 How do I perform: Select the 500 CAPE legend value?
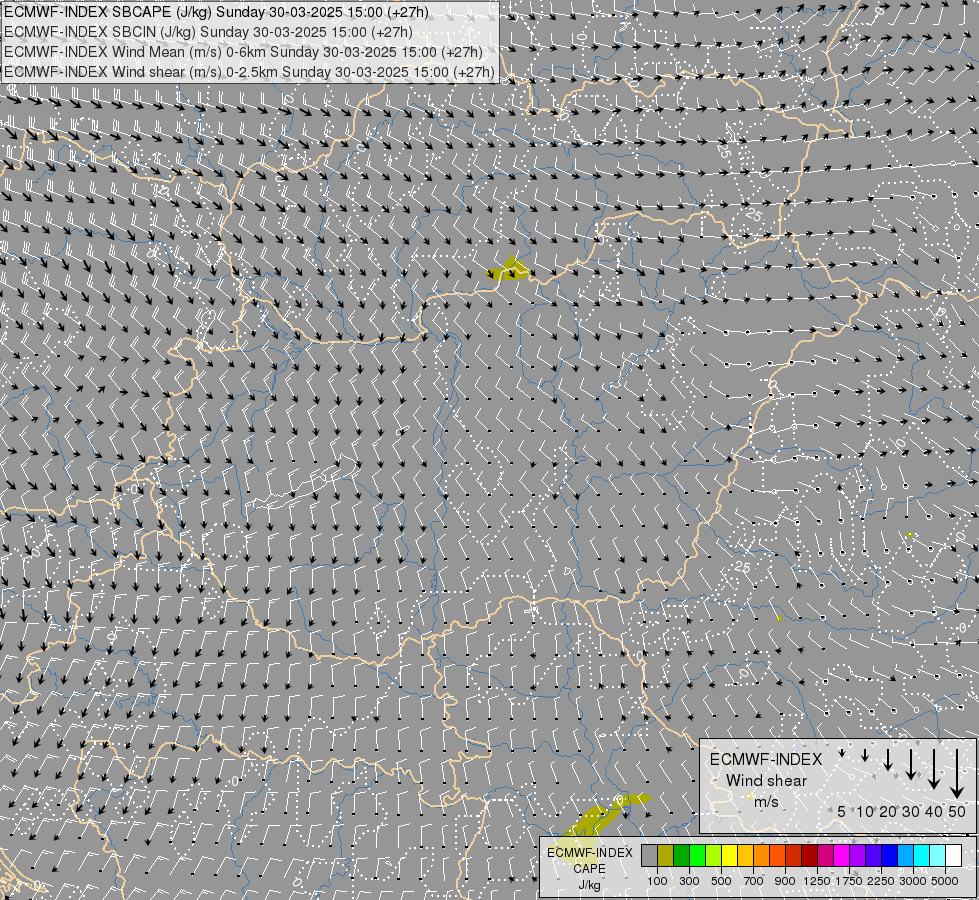(721, 881)
